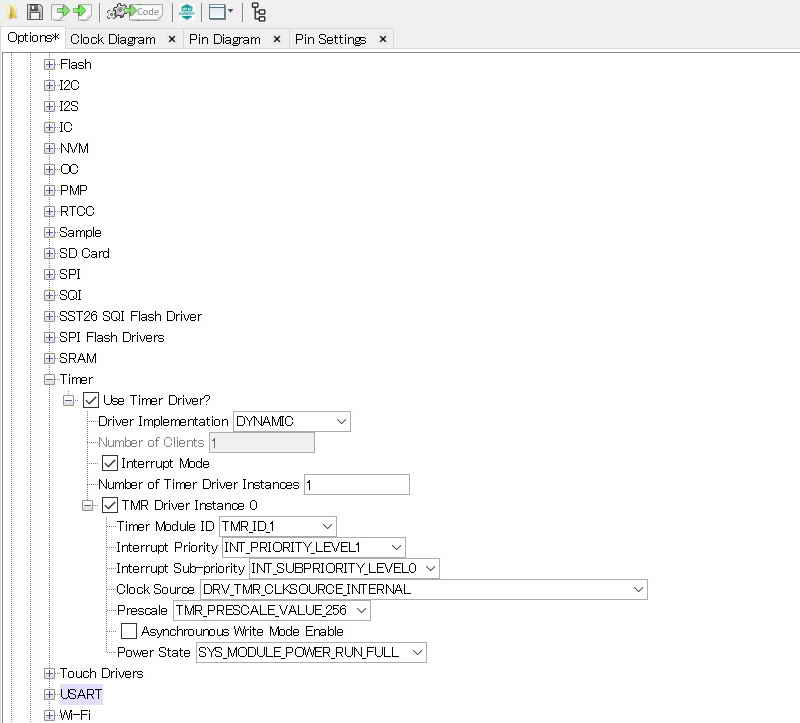Switch to the Options tab
This screenshot has height=723, width=800.
(33, 38)
